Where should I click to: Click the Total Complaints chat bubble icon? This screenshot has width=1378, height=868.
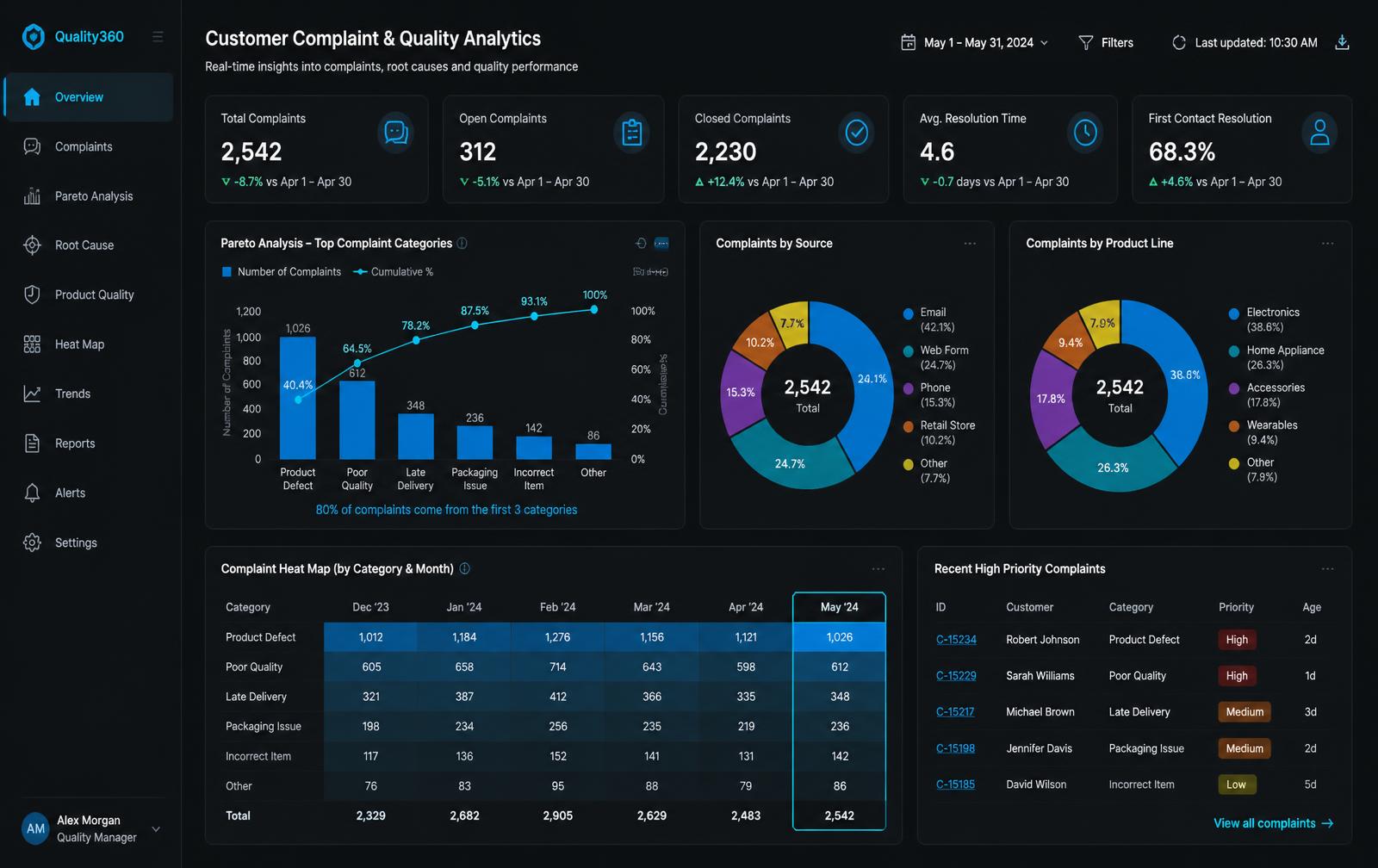point(395,133)
